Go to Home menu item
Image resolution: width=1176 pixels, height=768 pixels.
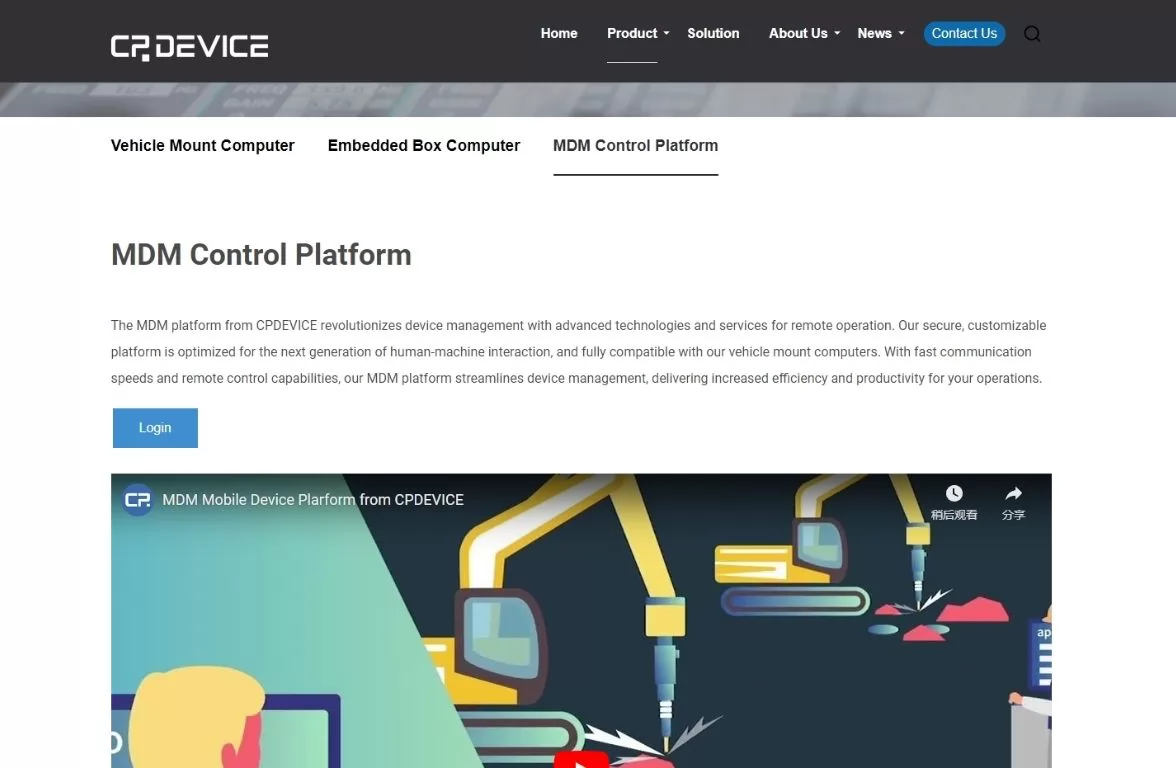[x=559, y=33]
